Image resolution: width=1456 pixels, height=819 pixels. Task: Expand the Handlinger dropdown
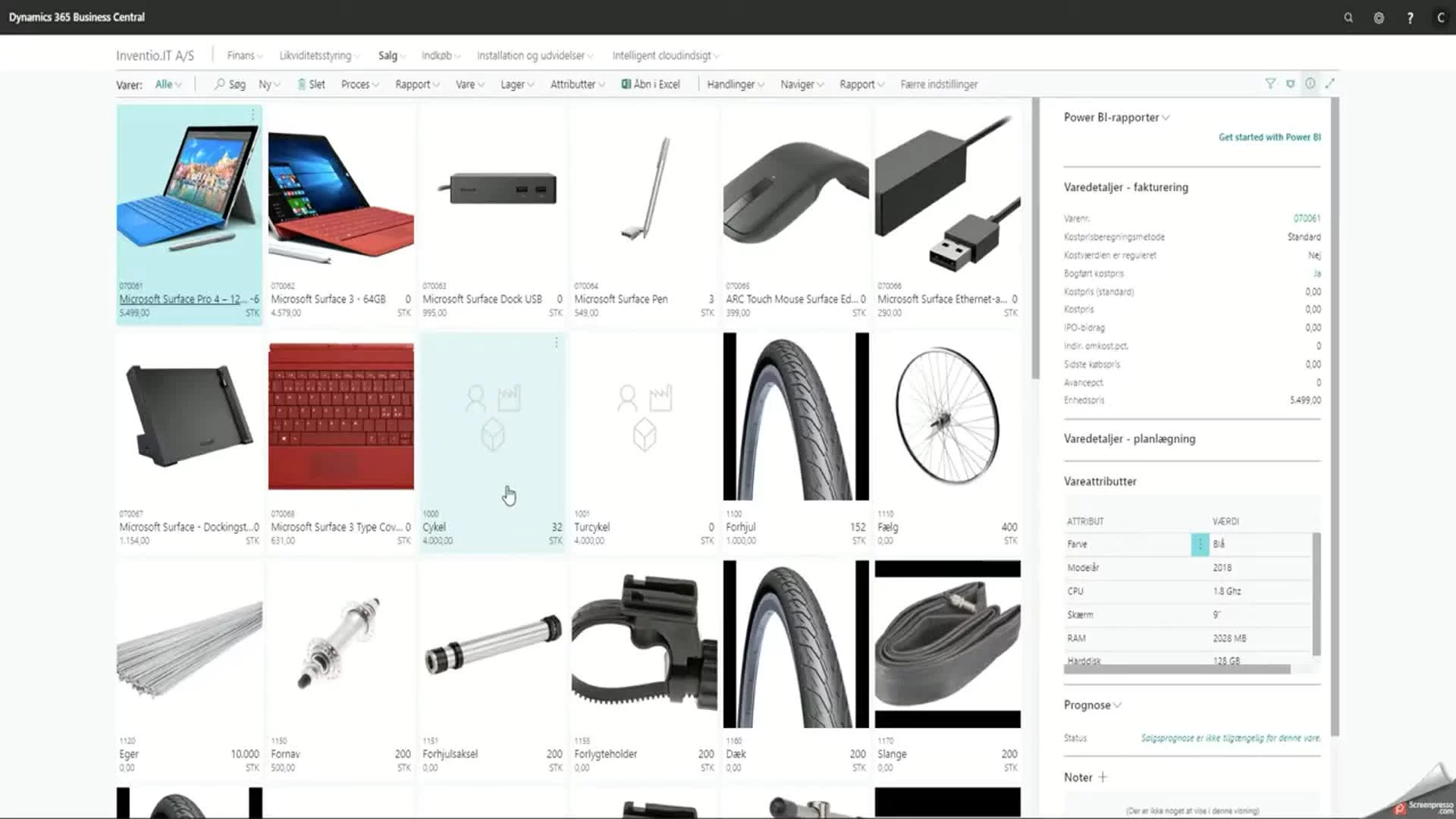(736, 84)
